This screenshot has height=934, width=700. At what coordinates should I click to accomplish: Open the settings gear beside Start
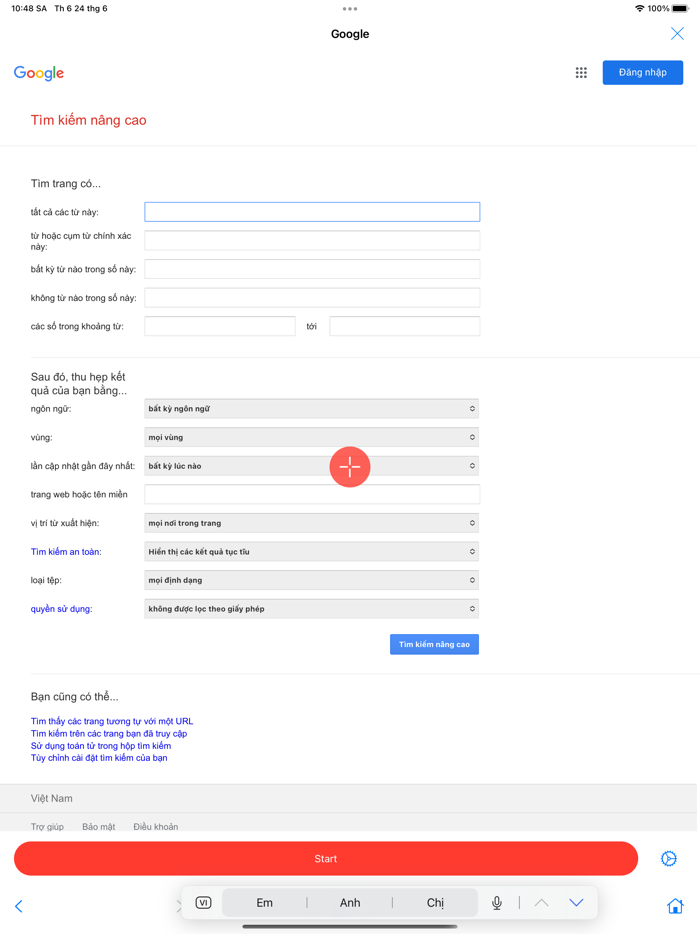(x=669, y=859)
